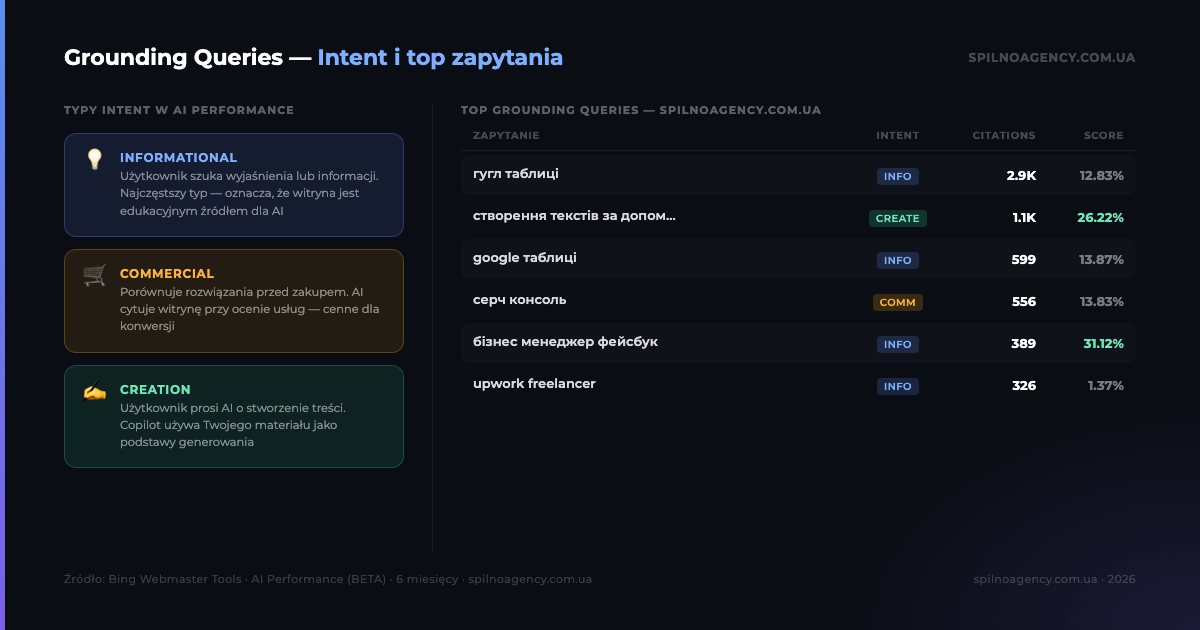The image size is (1200, 630).
Task: Click the CREATE badge for створення текстів row
Action: coord(898,218)
